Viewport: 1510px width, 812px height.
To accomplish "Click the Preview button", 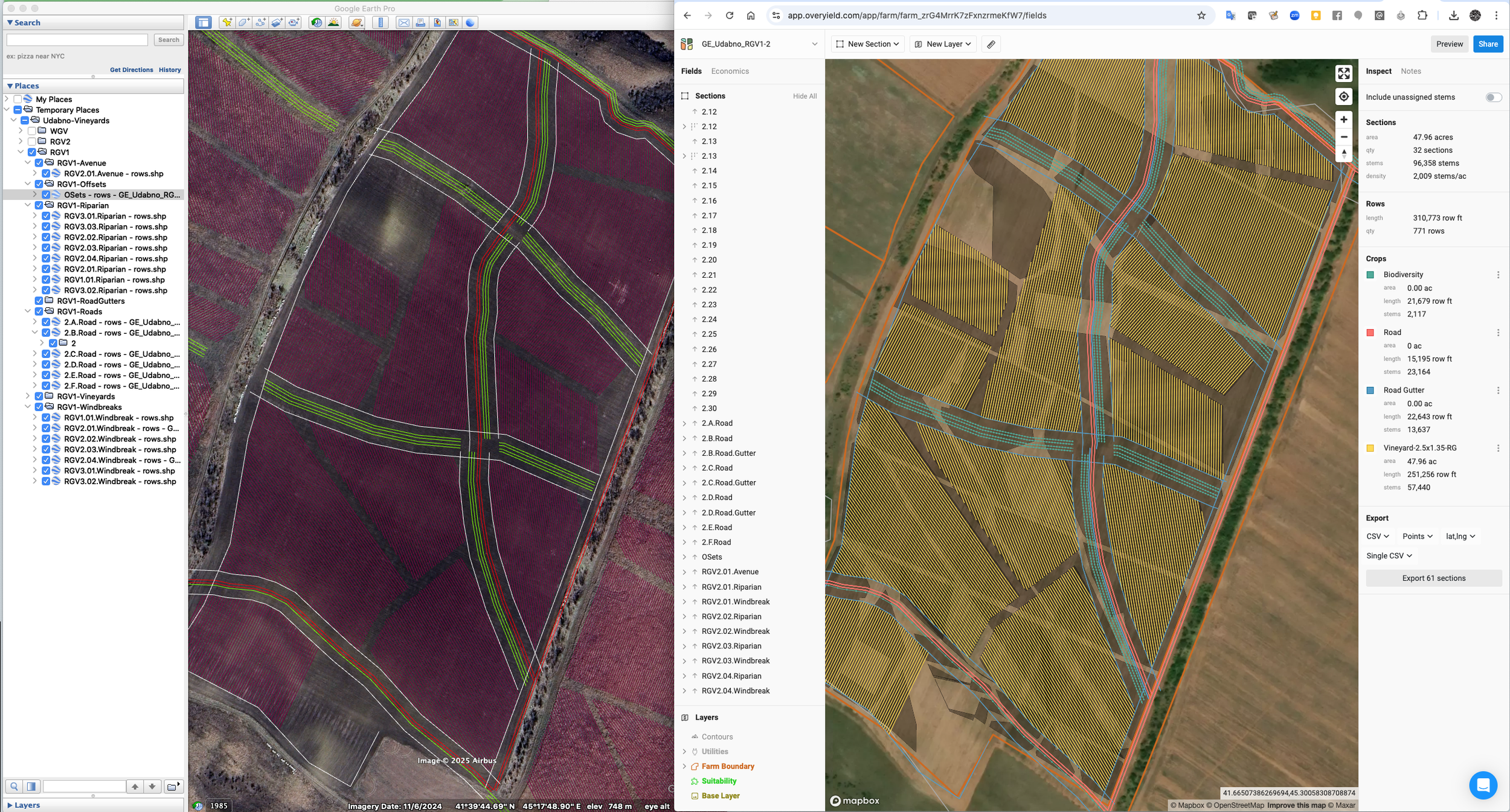I will point(1449,44).
